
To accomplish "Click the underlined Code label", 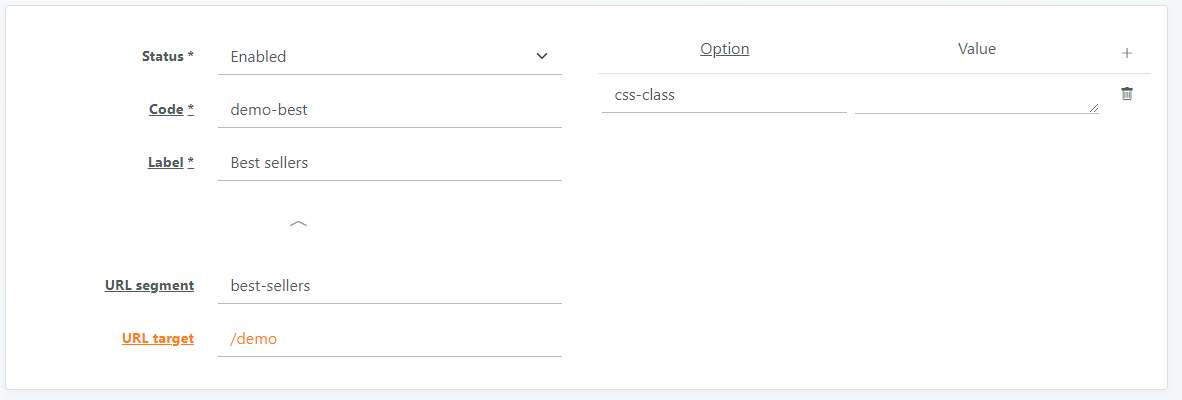I will pyautogui.click(x=166, y=110).
